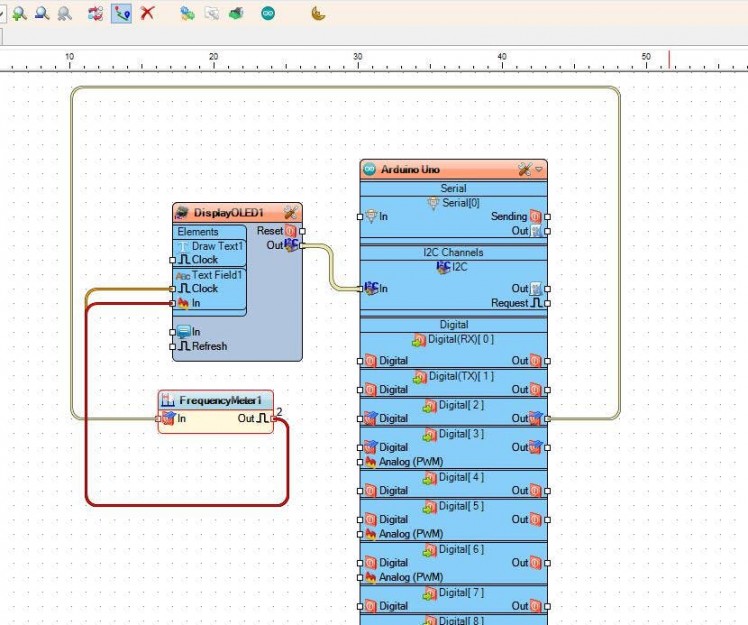Click the Serial[0] Sending pin

[547, 216]
